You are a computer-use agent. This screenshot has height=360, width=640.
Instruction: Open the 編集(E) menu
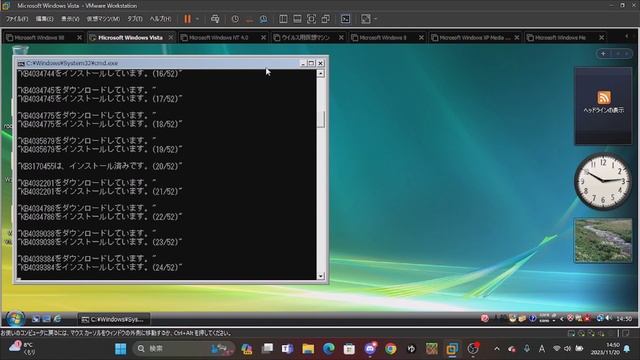point(44,19)
